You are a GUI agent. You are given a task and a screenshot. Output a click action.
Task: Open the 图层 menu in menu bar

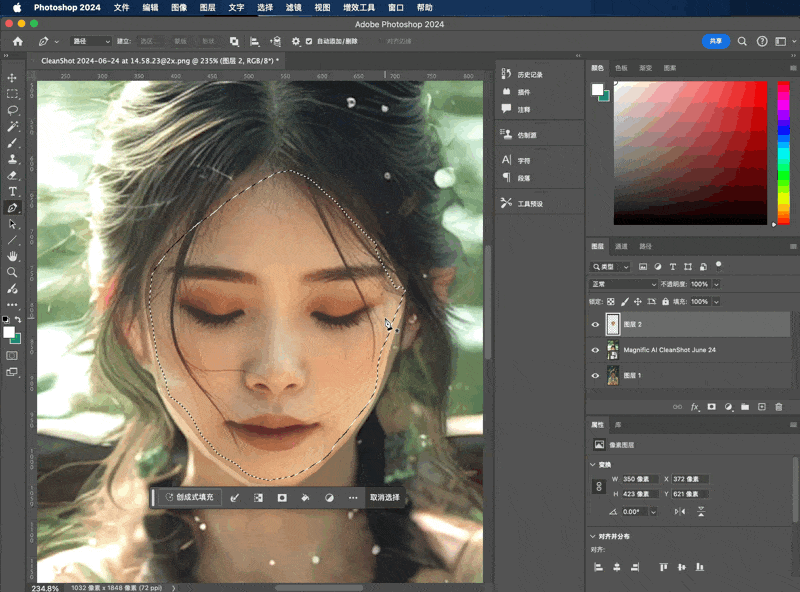[x=207, y=8]
